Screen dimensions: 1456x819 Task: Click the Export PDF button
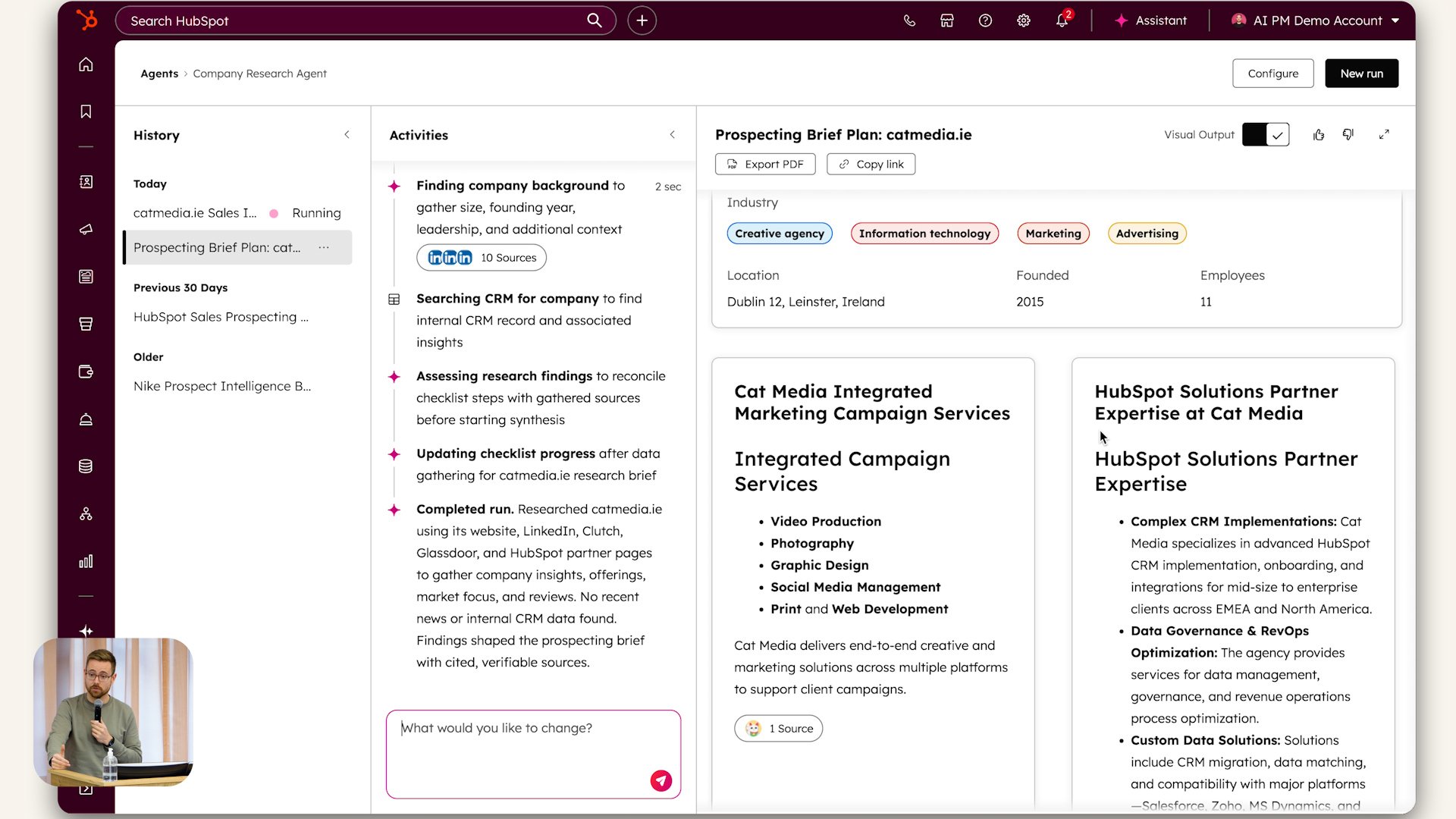(x=764, y=164)
